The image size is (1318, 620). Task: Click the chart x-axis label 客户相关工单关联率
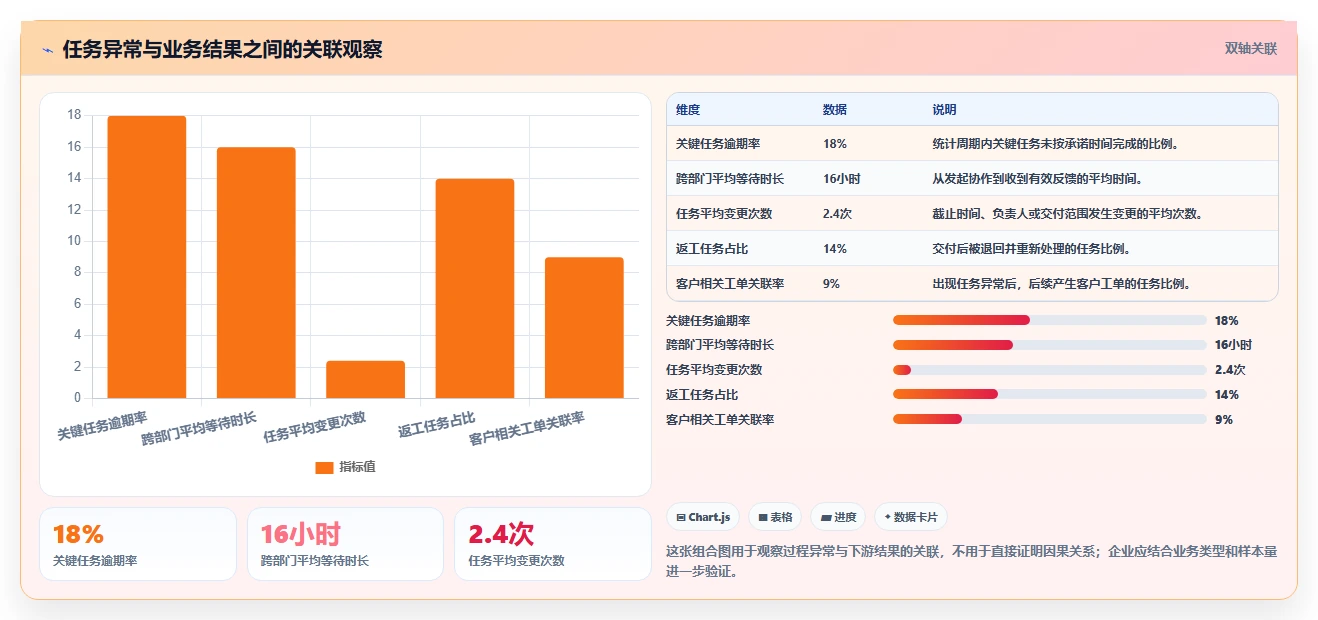pyautogui.click(x=527, y=429)
